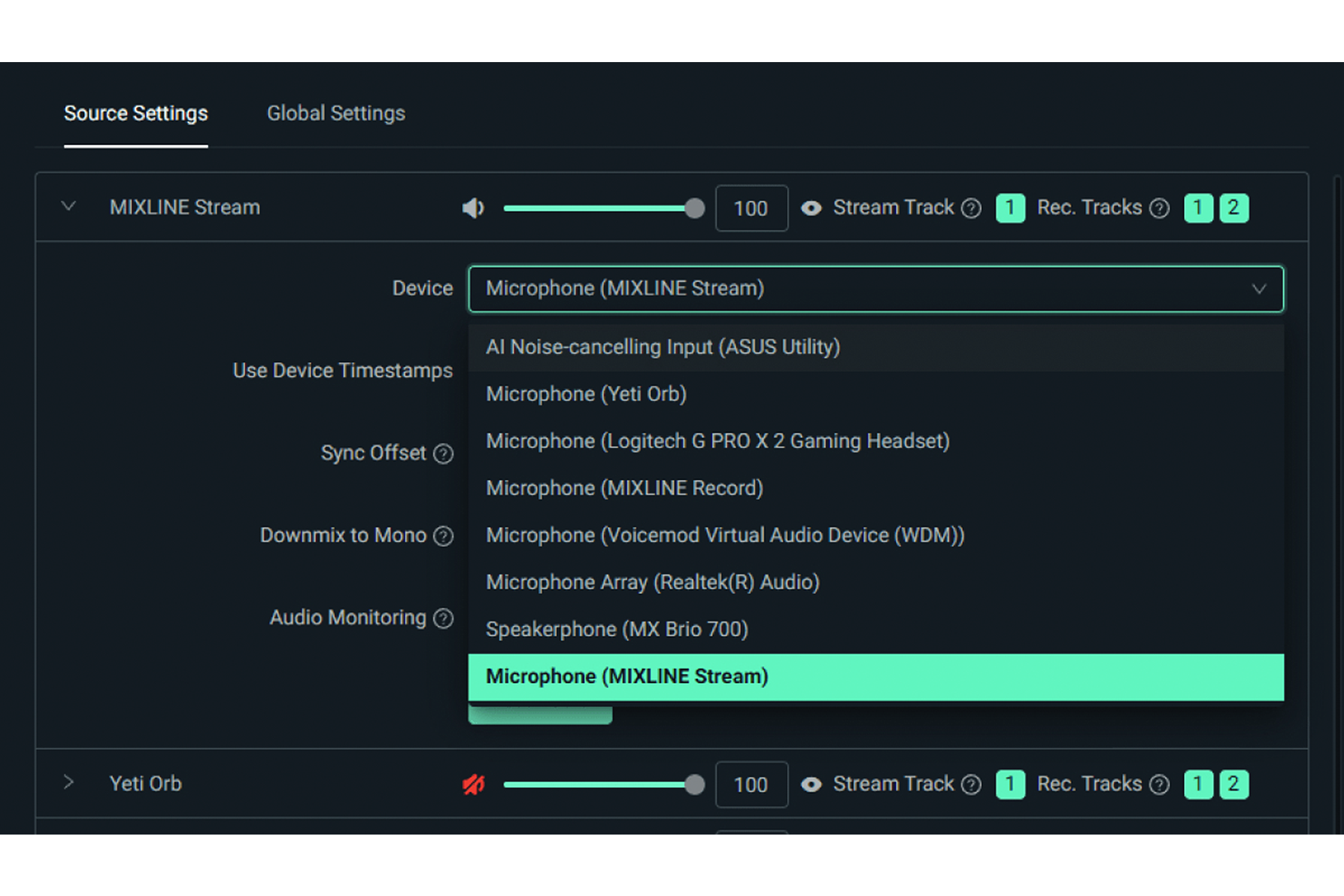Image resolution: width=1344 pixels, height=896 pixels.
Task: Open Rec. Tracks help icon in Yeti Orb row
Action: [1160, 784]
